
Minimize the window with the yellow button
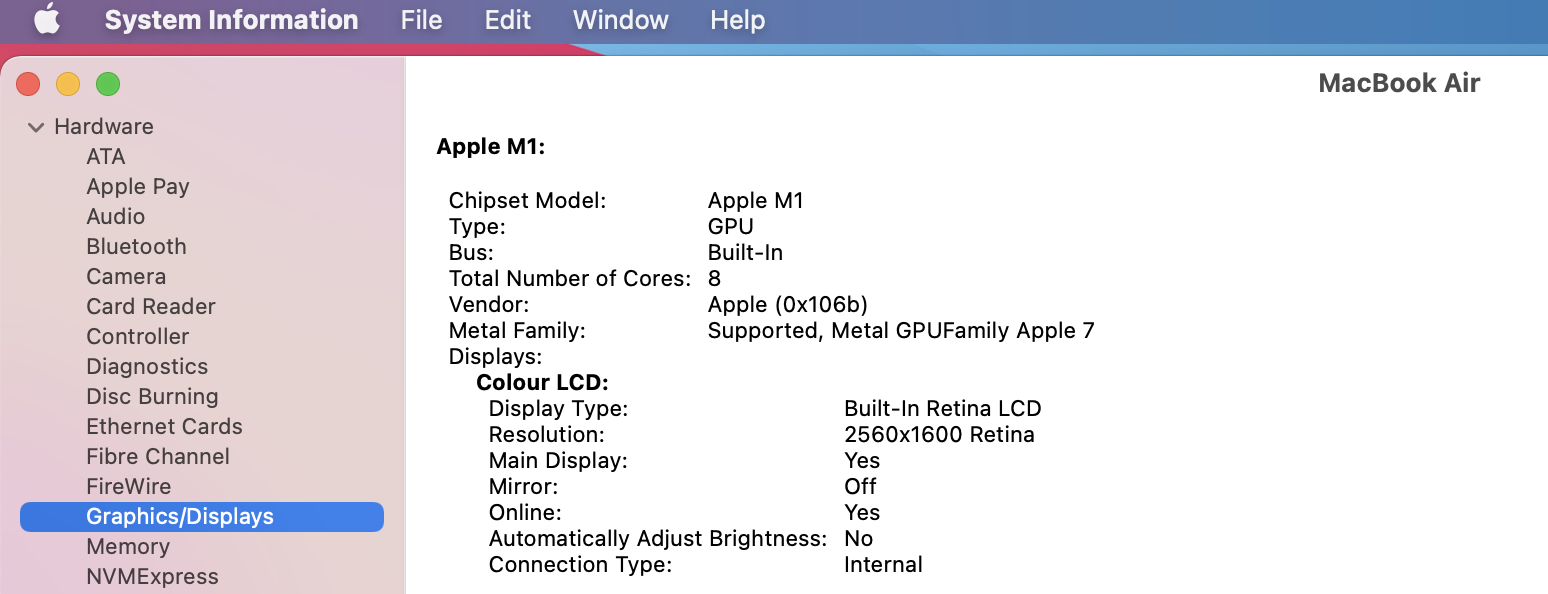tap(68, 84)
